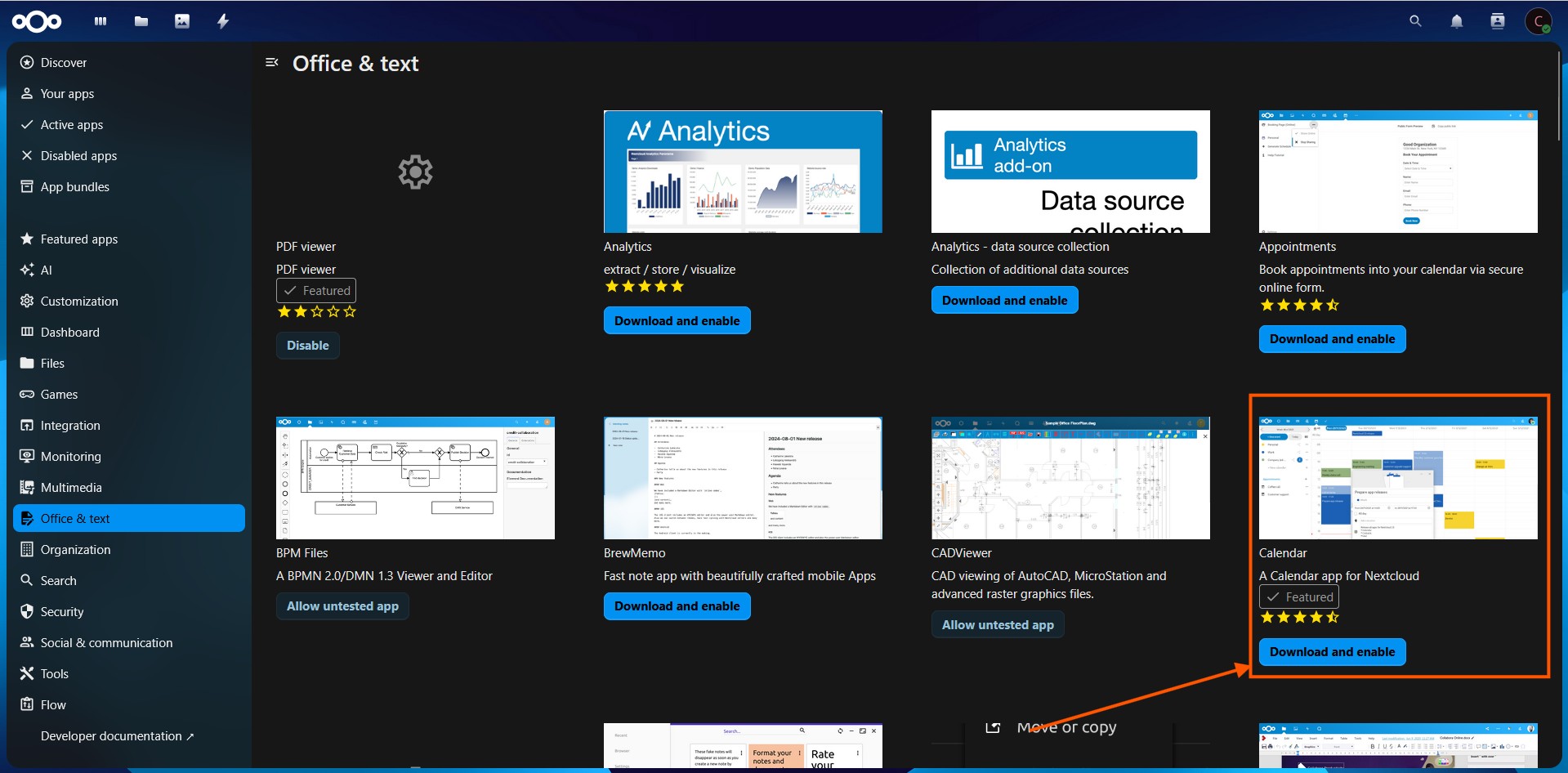Open Developer documentation external link
This screenshot has width=1568, height=773.
[x=117, y=736]
